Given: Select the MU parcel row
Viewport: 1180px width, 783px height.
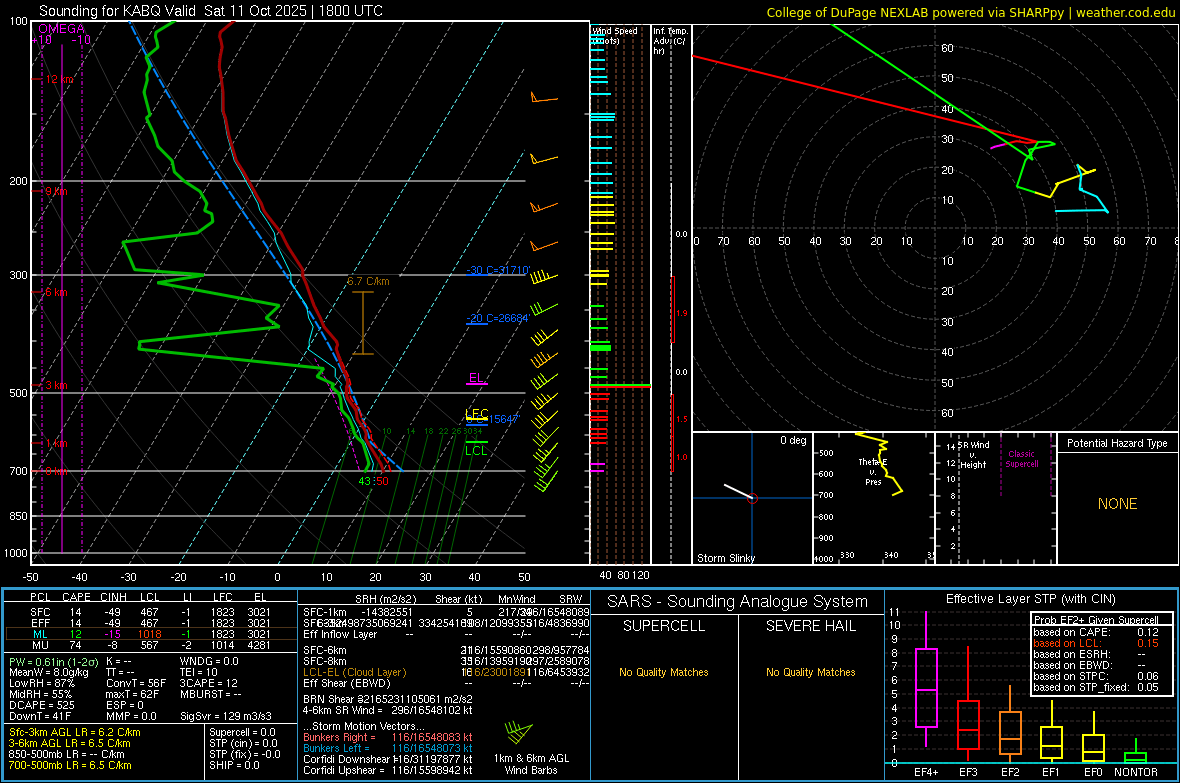Looking at the screenshot, I should tap(150, 645).
